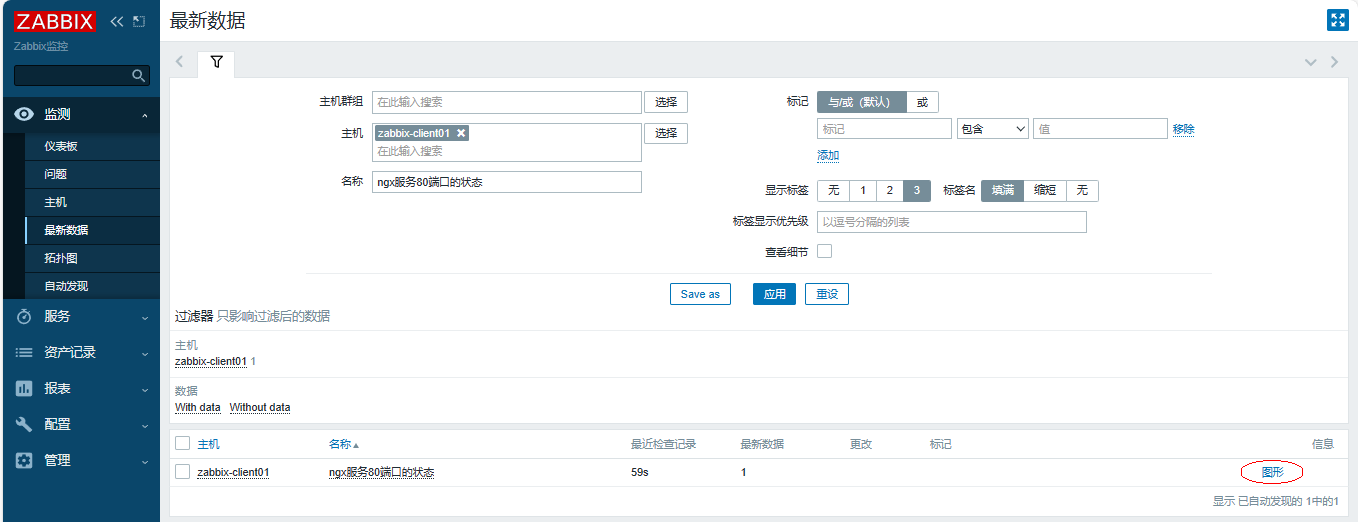The height and width of the screenshot is (522, 1358).
Task: Click the sidebar search magnifier icon
Action: pyautogui.click(x=139, y=76)
